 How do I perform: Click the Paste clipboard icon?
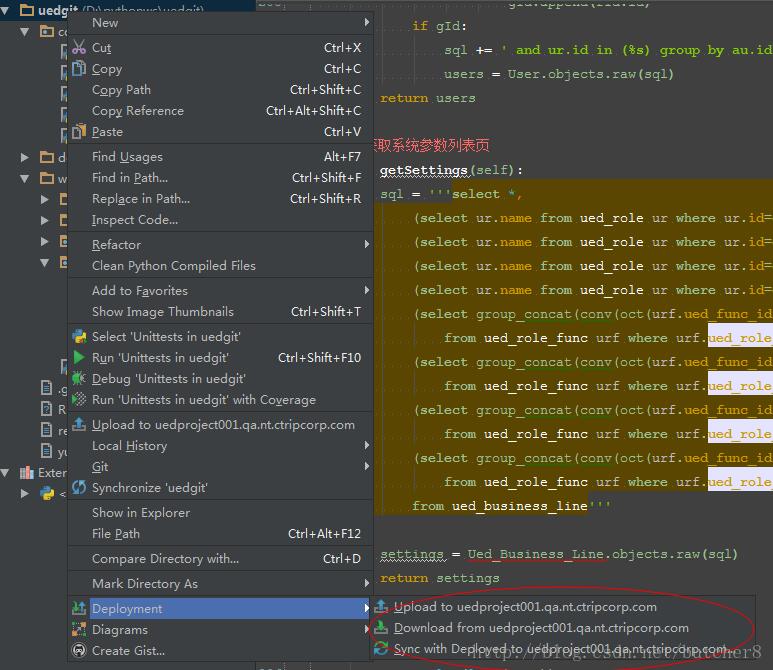point(79,132)
